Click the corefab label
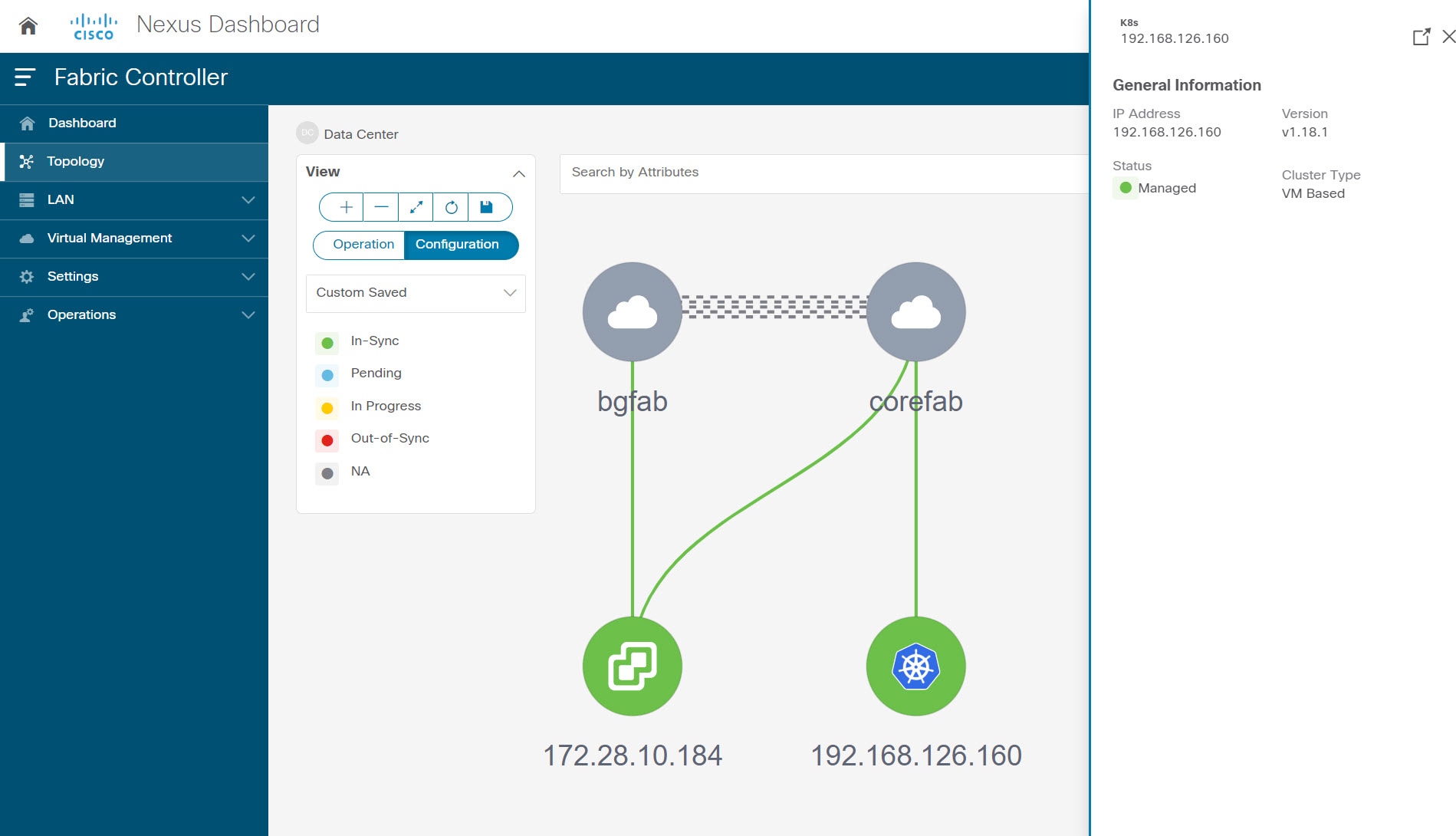Screen dimensions: 1456x836 [x=916, y=402]
